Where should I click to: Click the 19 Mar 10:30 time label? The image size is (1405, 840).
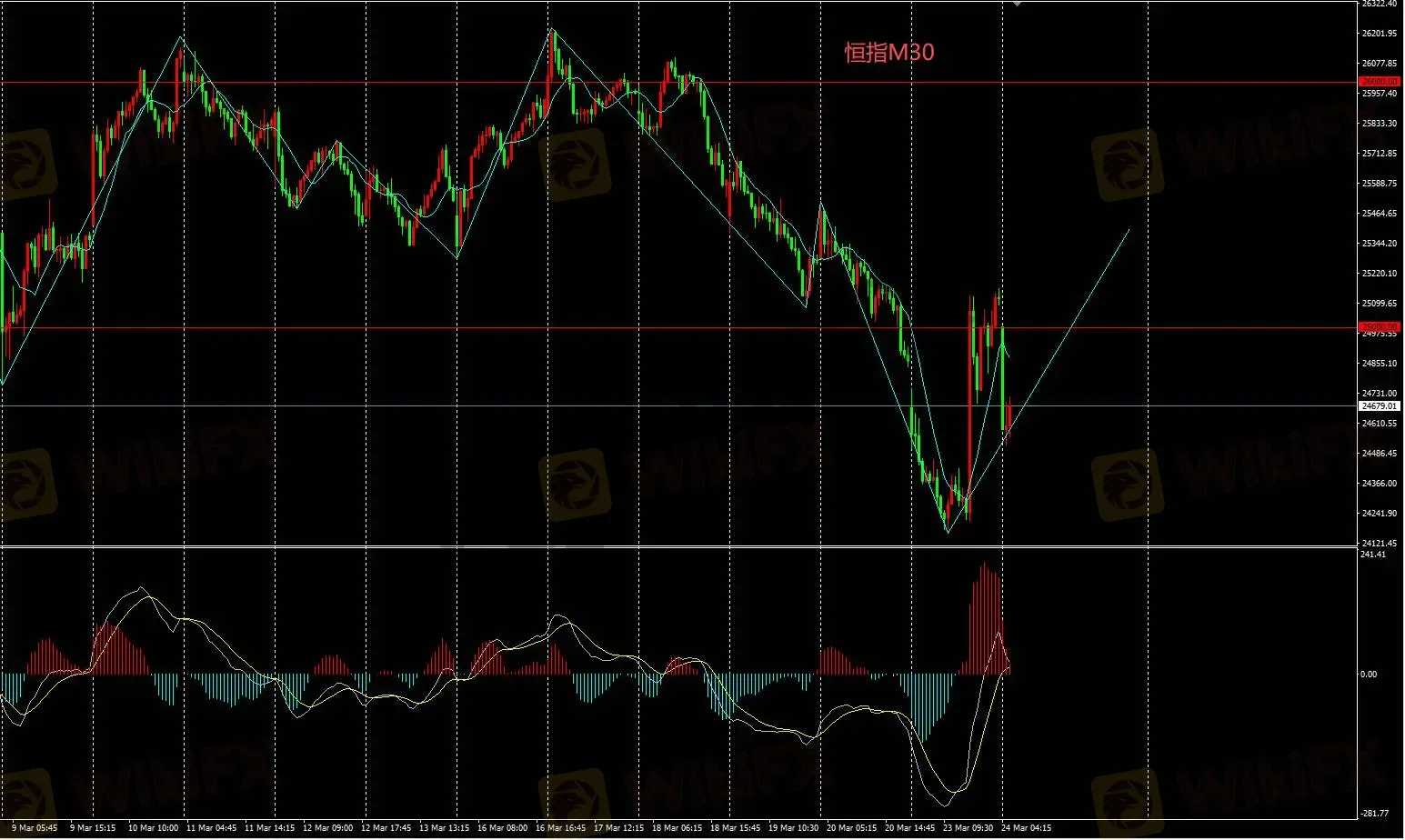pyautogui.click(x=793, y=828)
